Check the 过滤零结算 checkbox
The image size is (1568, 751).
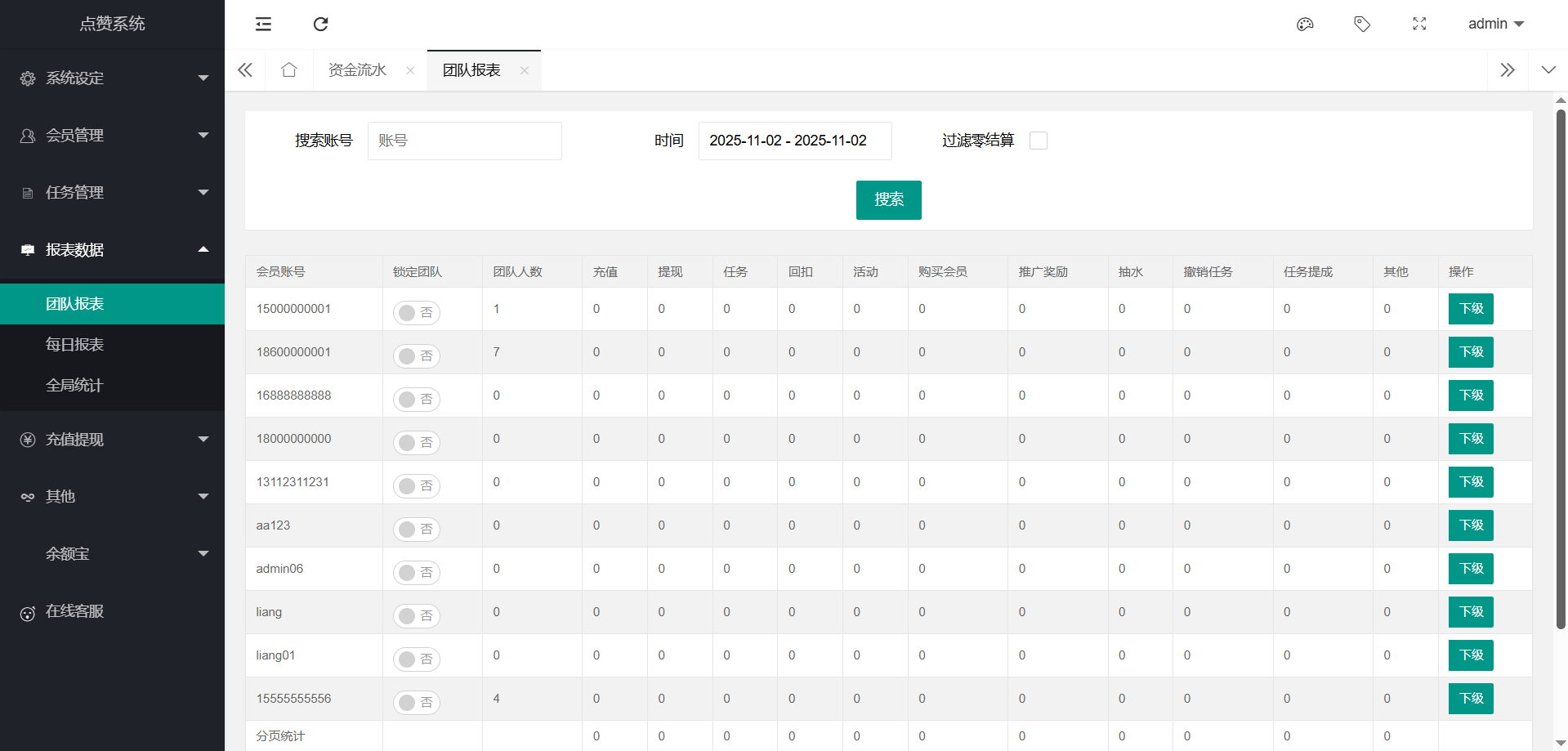1038,141
